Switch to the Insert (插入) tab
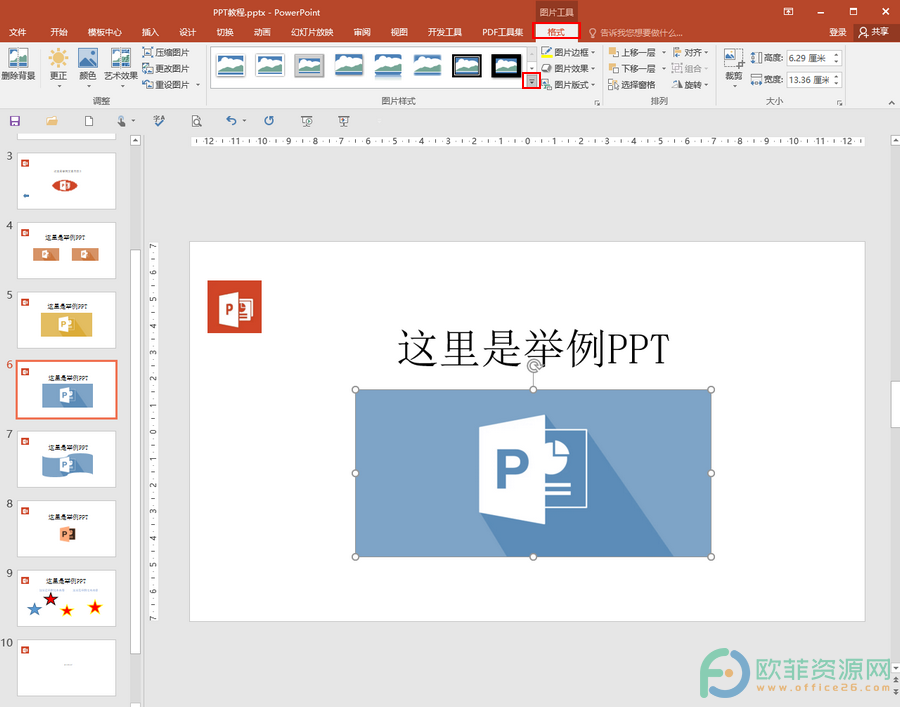The image size is (900, 707). pyautogui.click(x=150, y=32)
